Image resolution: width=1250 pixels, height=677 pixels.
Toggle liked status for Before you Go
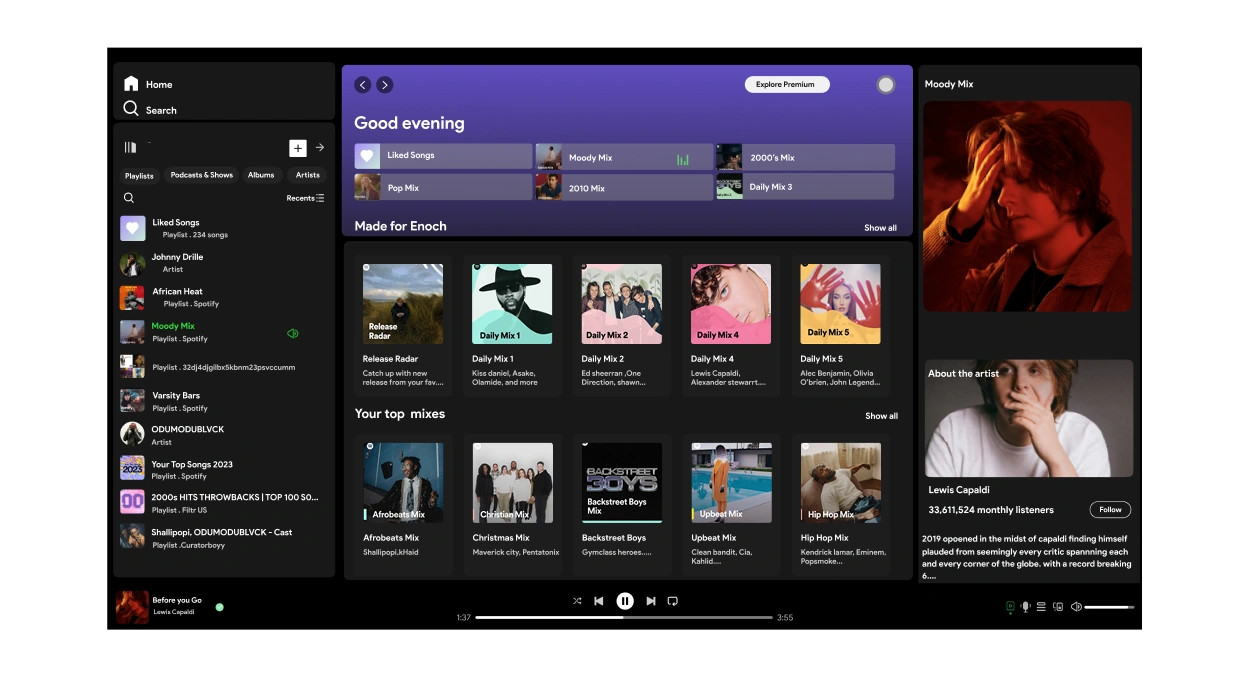click(220, 607)
